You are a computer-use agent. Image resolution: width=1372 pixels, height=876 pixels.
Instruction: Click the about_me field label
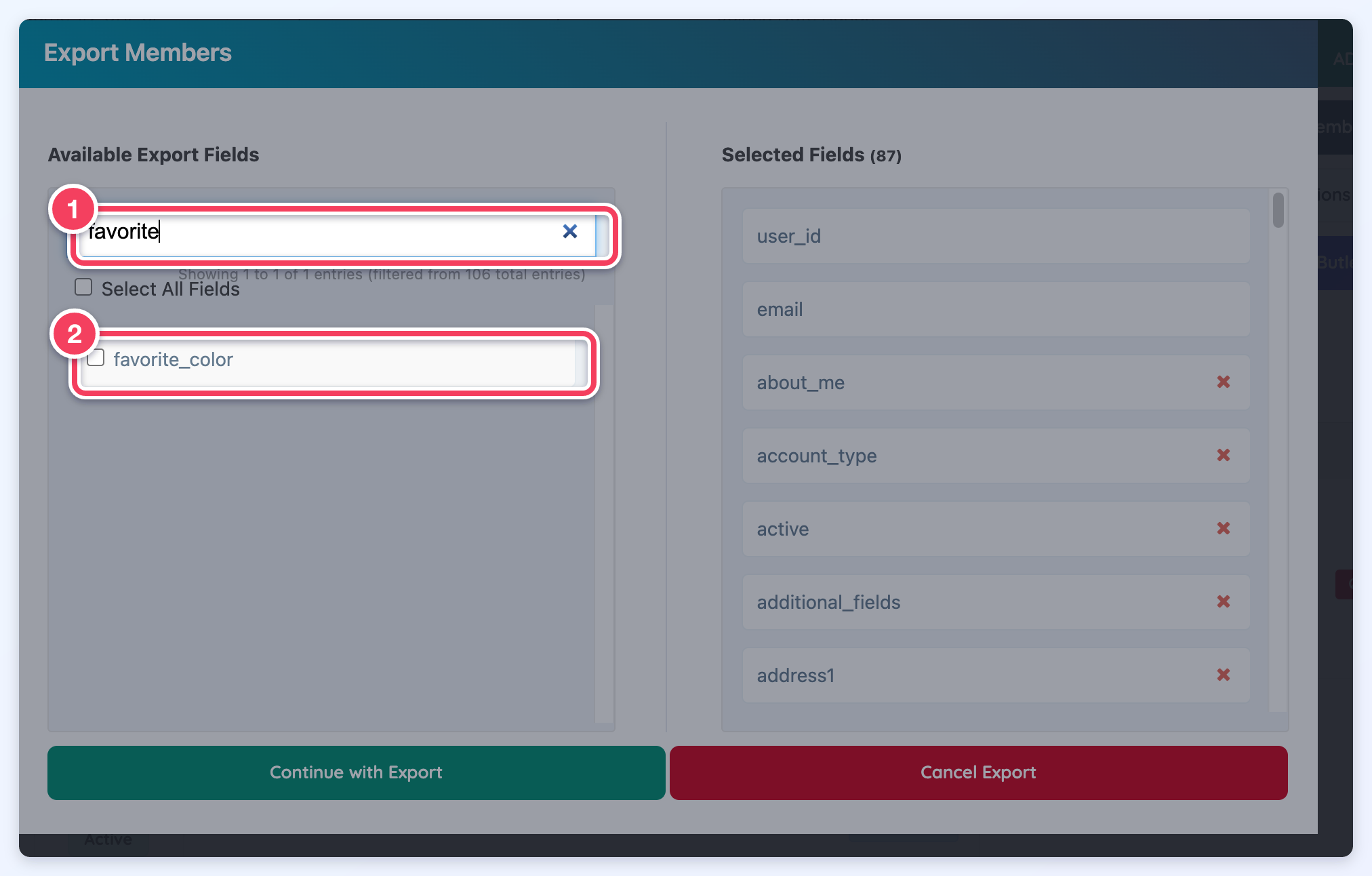[800, 383]
